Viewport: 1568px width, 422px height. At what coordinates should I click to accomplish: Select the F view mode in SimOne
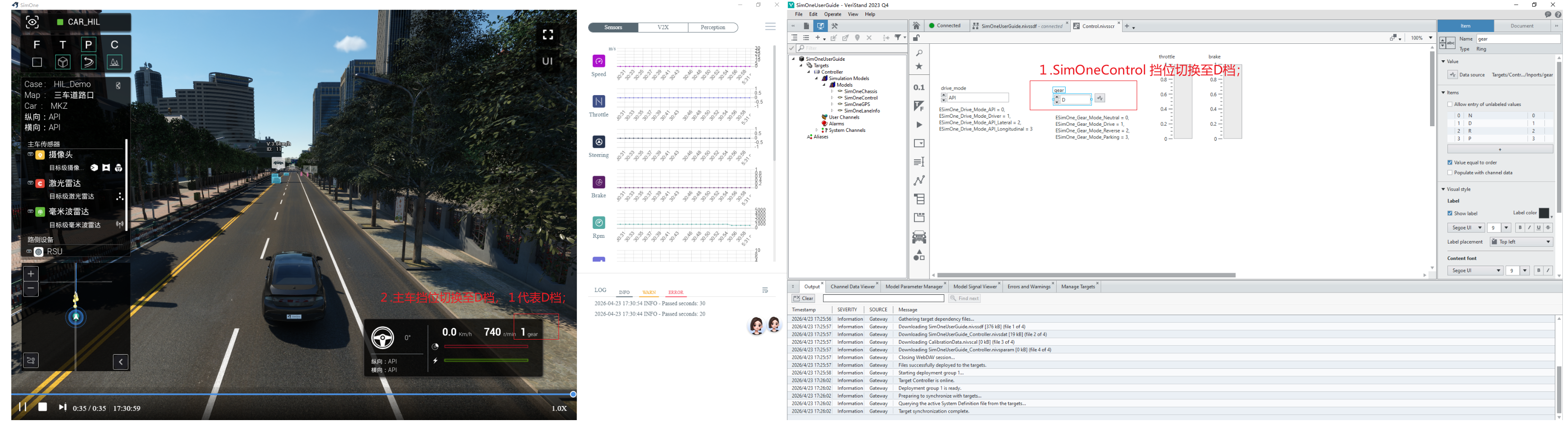37,44
